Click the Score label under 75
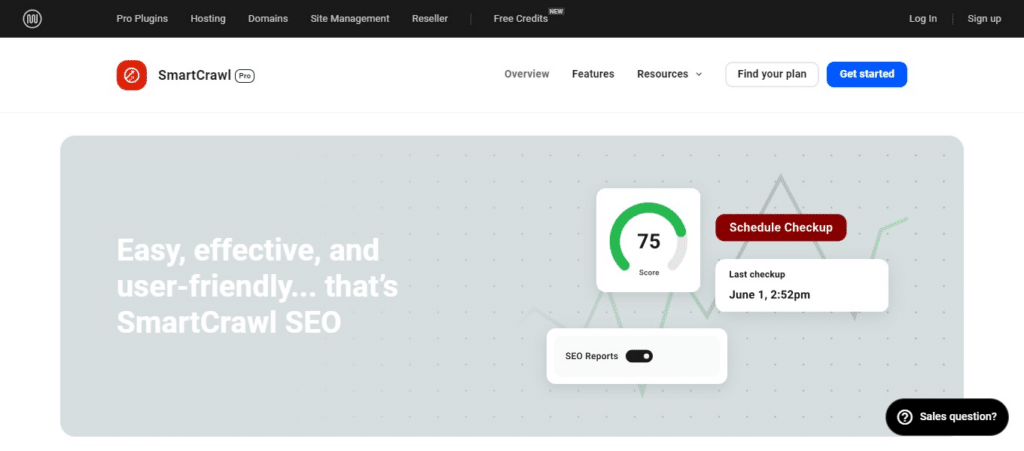This screenshot has width=1024, height=451. point(648,273)
